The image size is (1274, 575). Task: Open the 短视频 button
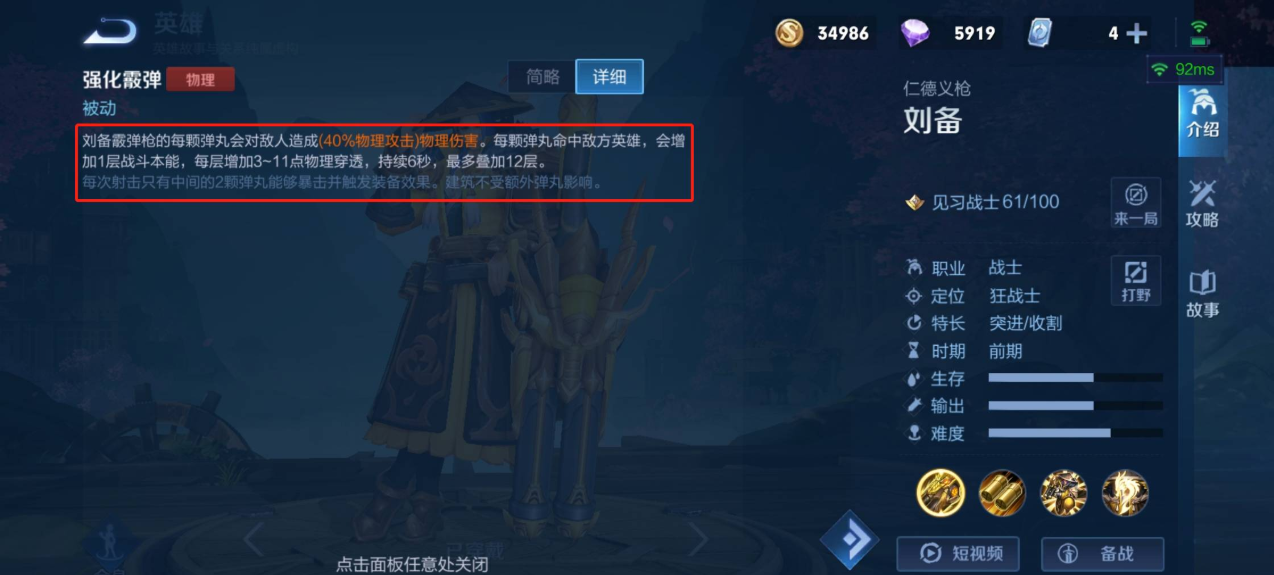point(957,553)
